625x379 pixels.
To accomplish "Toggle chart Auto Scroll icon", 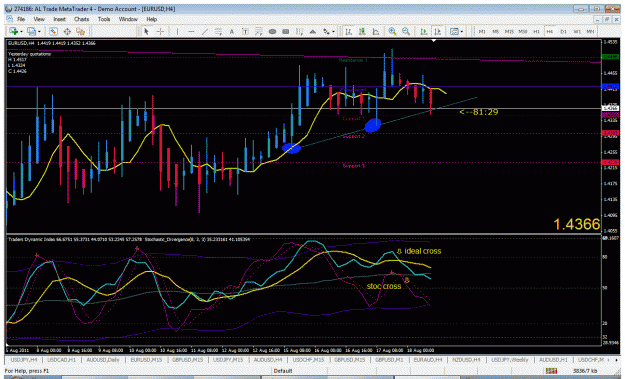I will [x=424, y=31].
